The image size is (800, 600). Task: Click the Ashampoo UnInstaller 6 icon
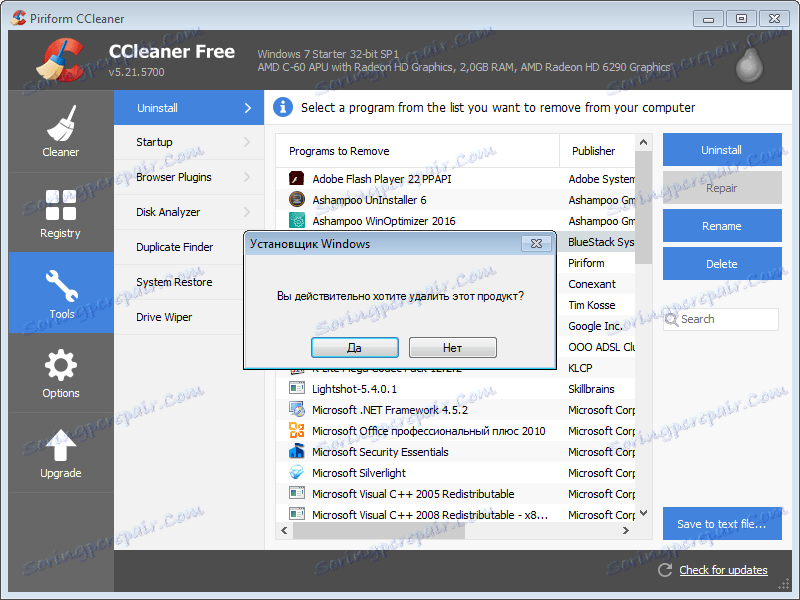click(296, 199)
